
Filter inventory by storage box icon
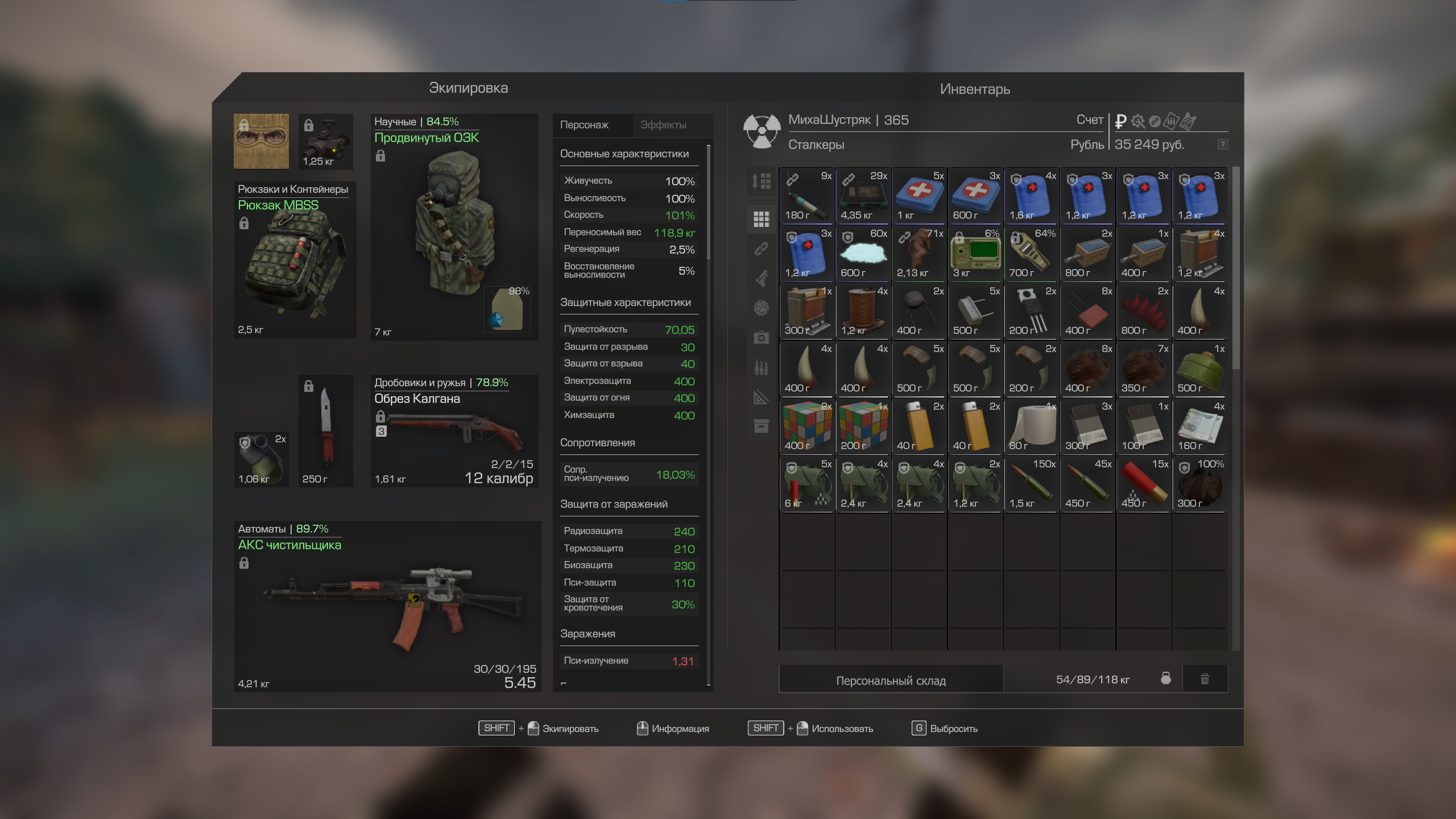[761, 426]
